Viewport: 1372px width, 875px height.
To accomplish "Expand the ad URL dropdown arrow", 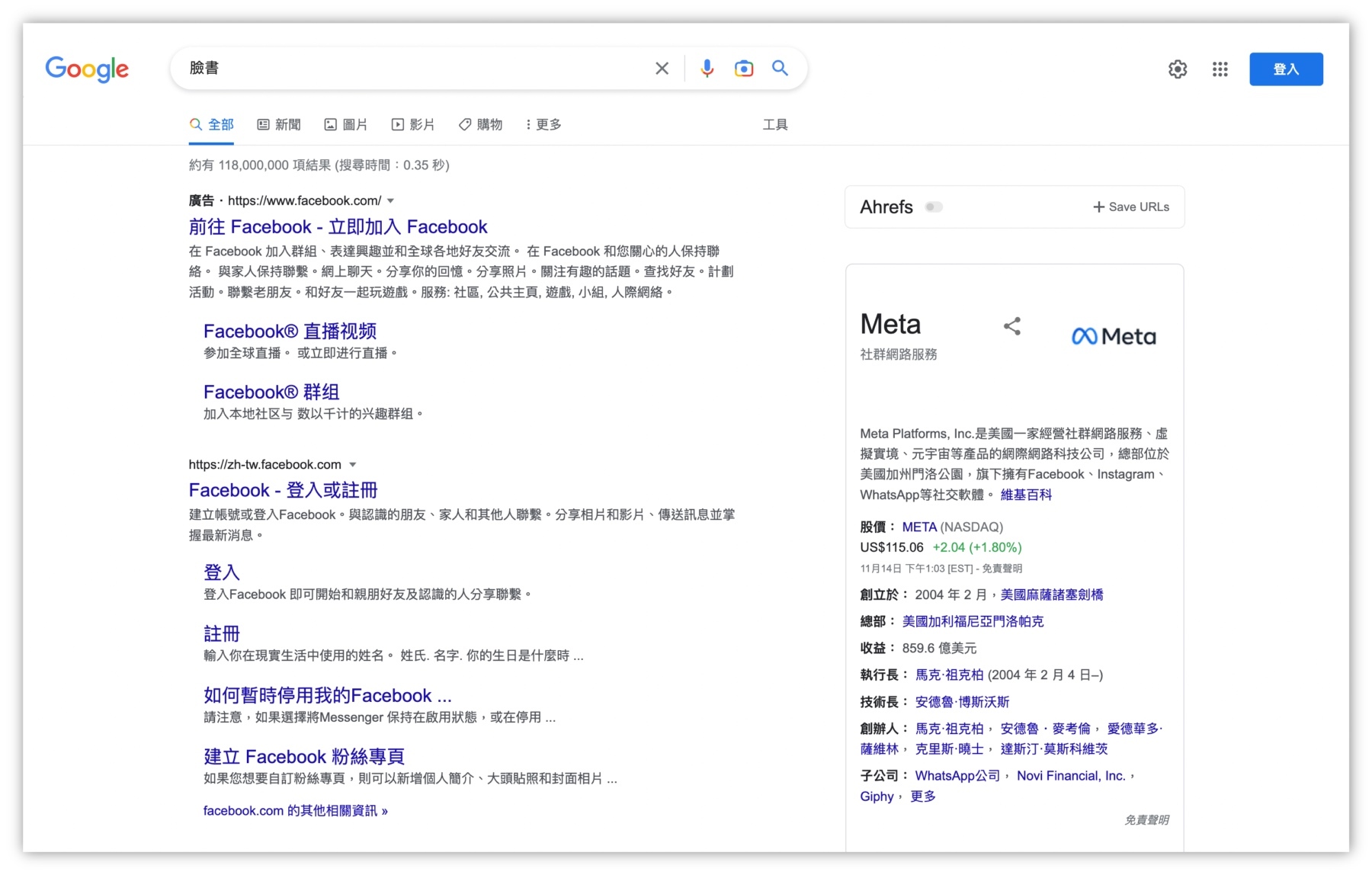I will click(390, 200).
